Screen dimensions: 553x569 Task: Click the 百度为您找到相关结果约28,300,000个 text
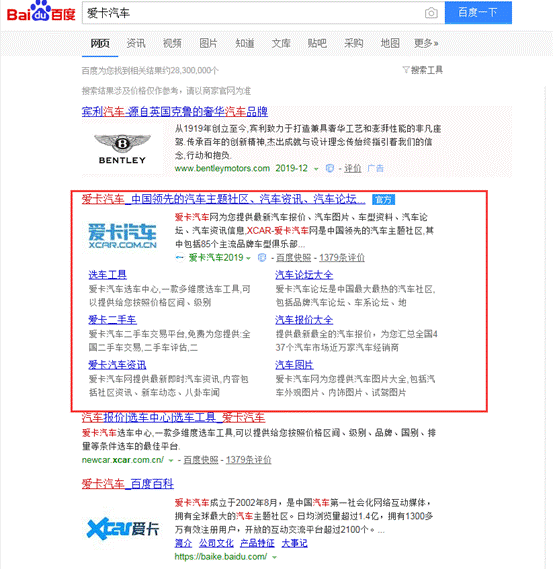click(150, 70)
